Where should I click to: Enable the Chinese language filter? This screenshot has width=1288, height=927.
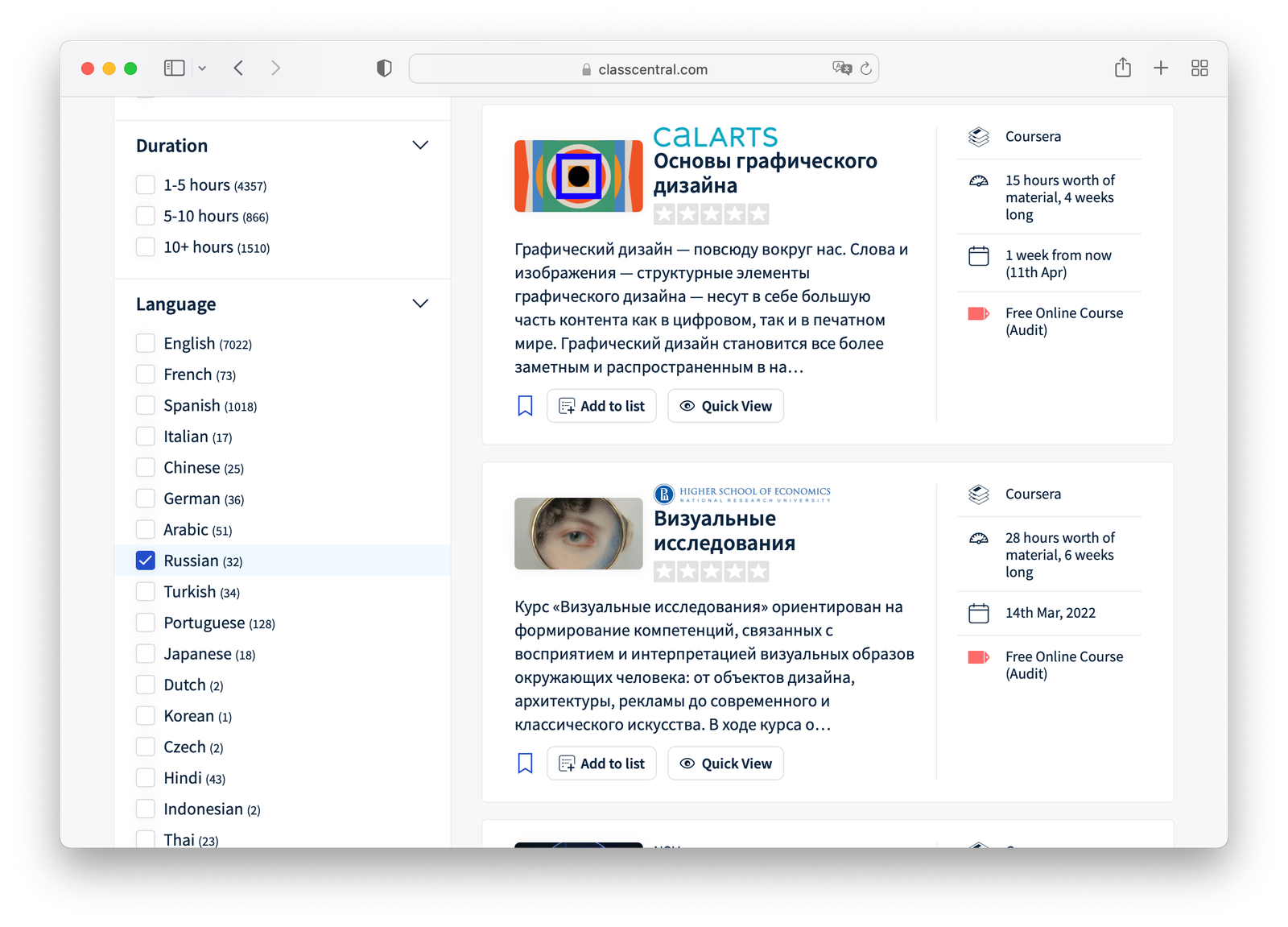pos(146,467)
